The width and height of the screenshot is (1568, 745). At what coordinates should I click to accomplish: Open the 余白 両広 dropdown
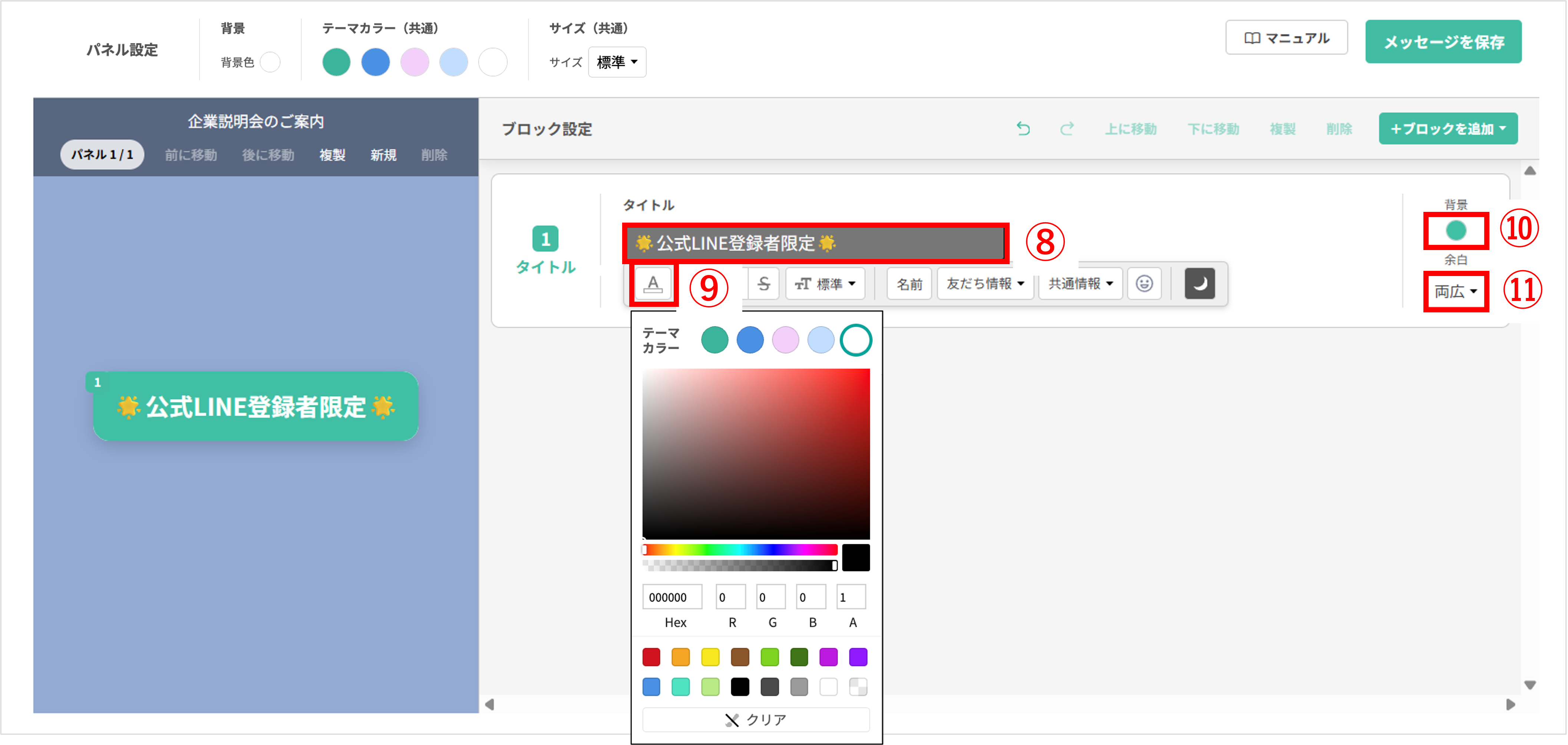pyautogui.click(x=1455, y=292)
